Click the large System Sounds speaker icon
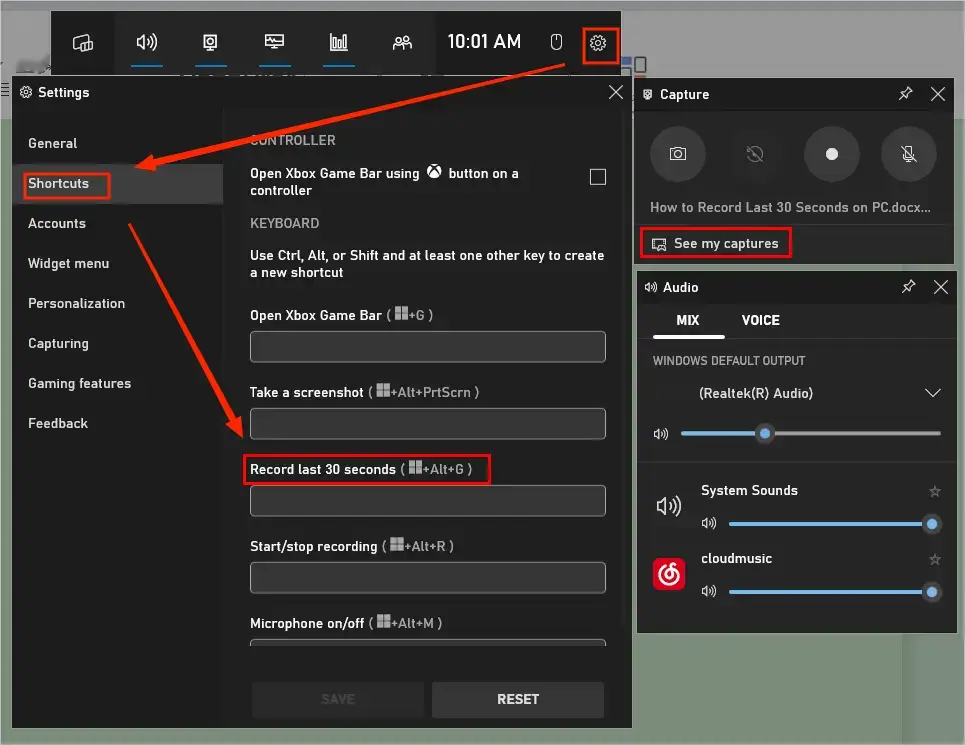 (x=669, y=506)
